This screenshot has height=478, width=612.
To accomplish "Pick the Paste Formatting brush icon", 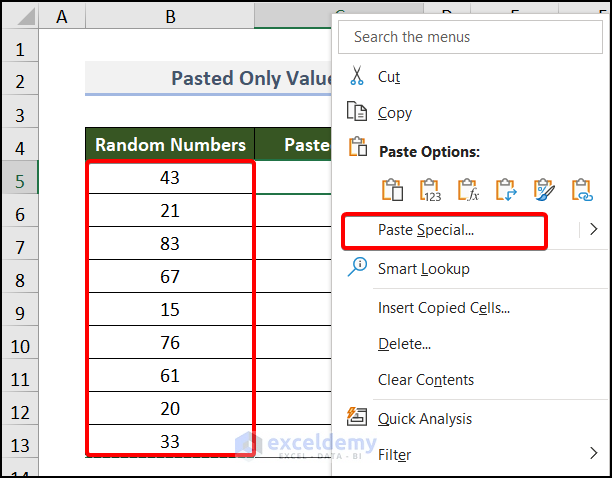I will click(544, 190).
